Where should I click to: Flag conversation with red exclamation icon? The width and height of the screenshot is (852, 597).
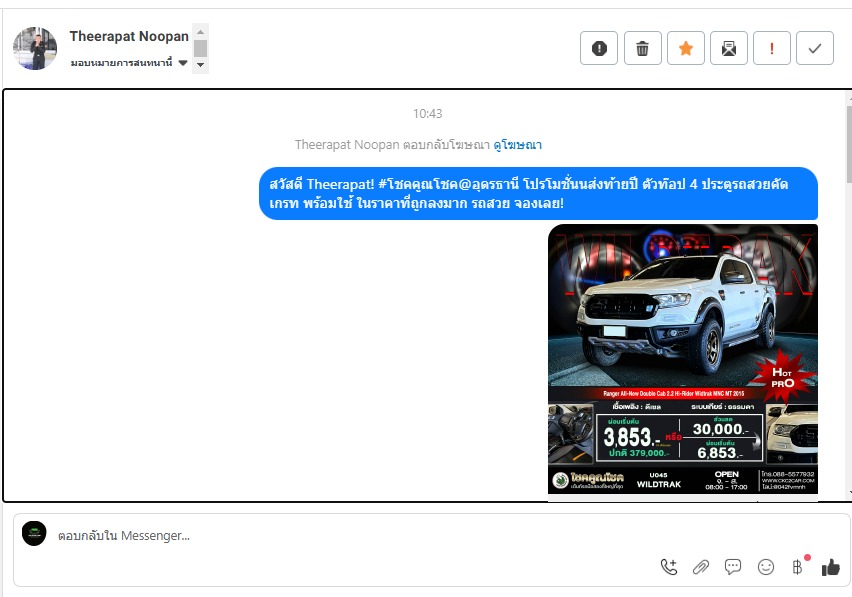pos(772,48)
